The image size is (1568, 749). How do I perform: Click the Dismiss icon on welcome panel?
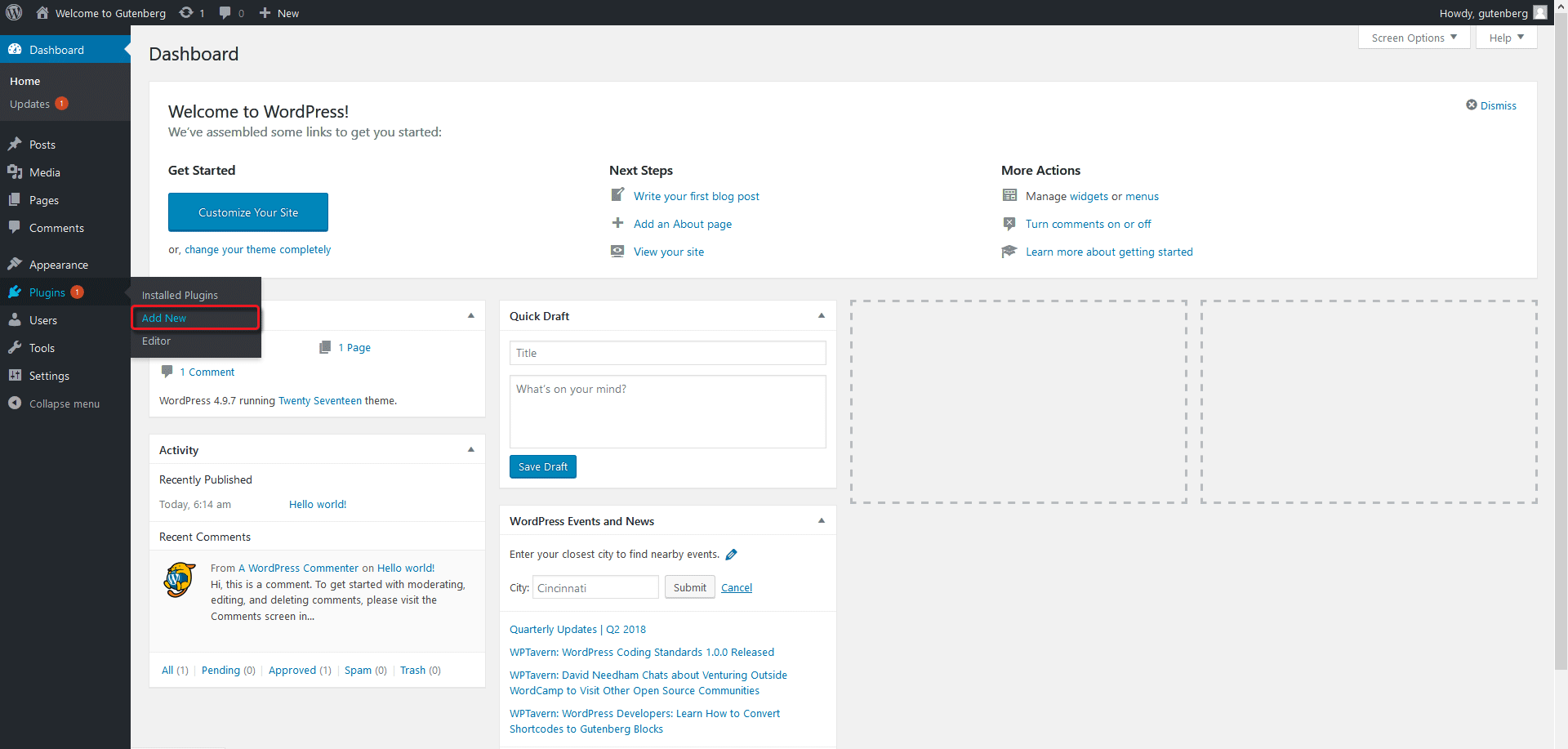pos(1472,105)
